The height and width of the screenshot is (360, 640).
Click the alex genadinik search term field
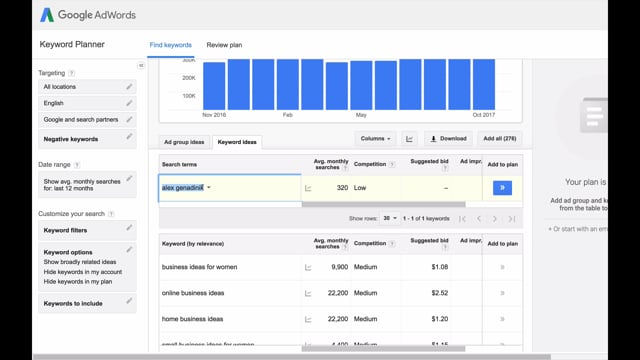pos(230,188)
